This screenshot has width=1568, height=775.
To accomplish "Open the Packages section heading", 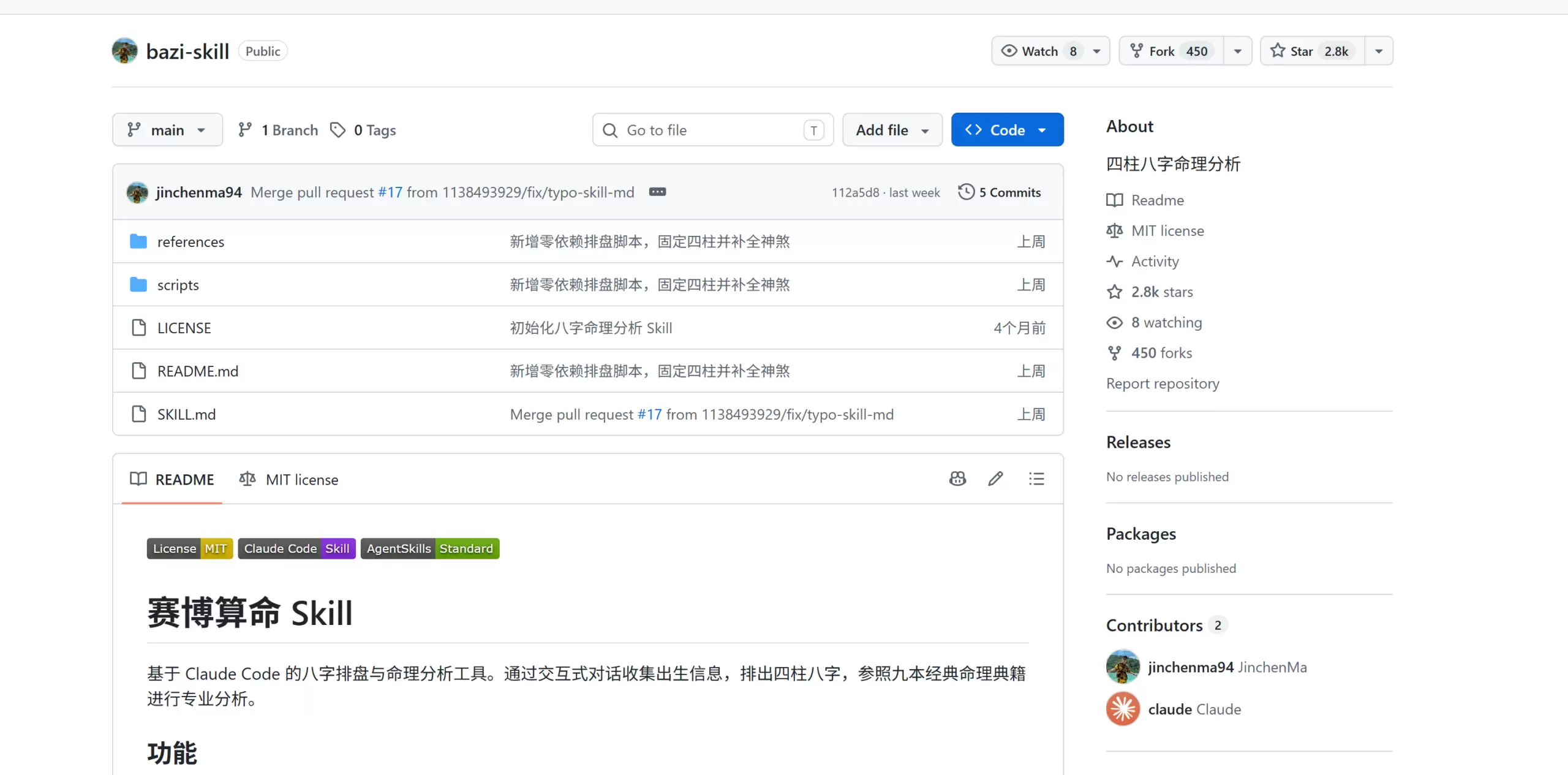I will coord(1141,534).
